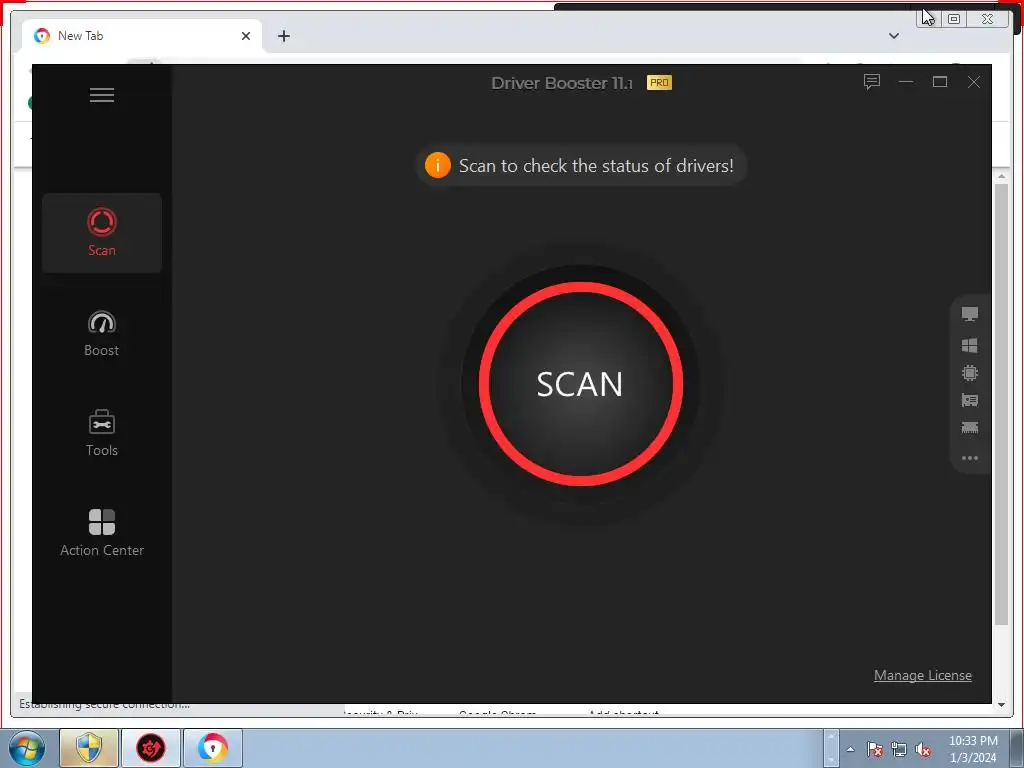
Task: Click the CPU chip icon in right panel
Action: pyautogui.click(x=970, y=373)
